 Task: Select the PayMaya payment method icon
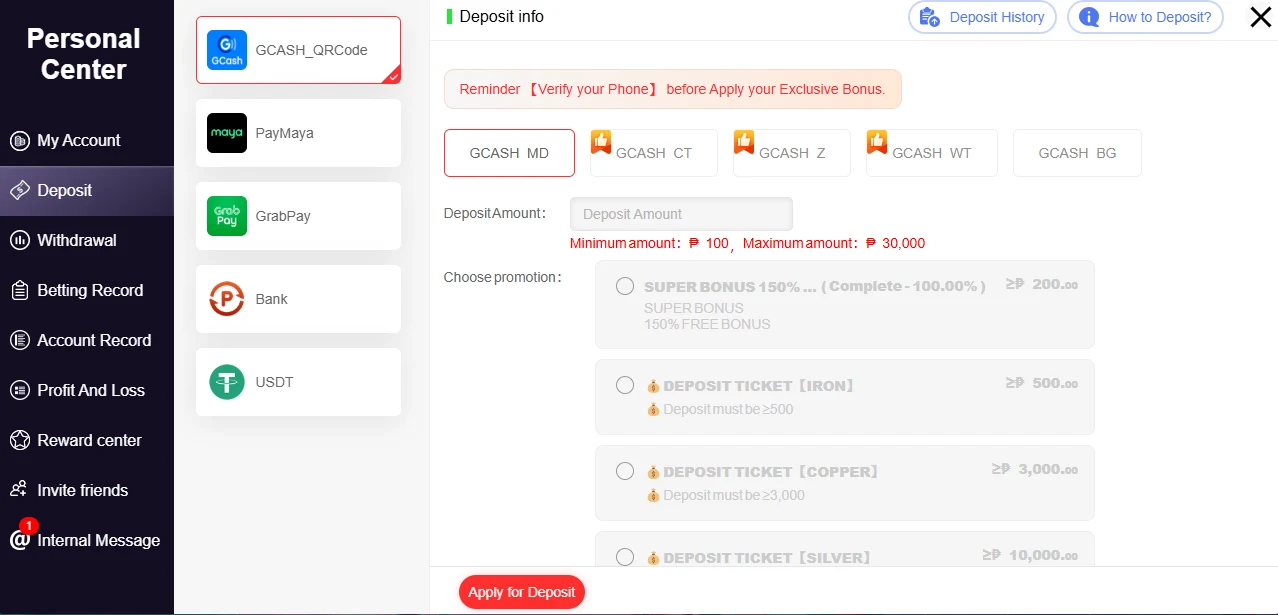(226, 133)
